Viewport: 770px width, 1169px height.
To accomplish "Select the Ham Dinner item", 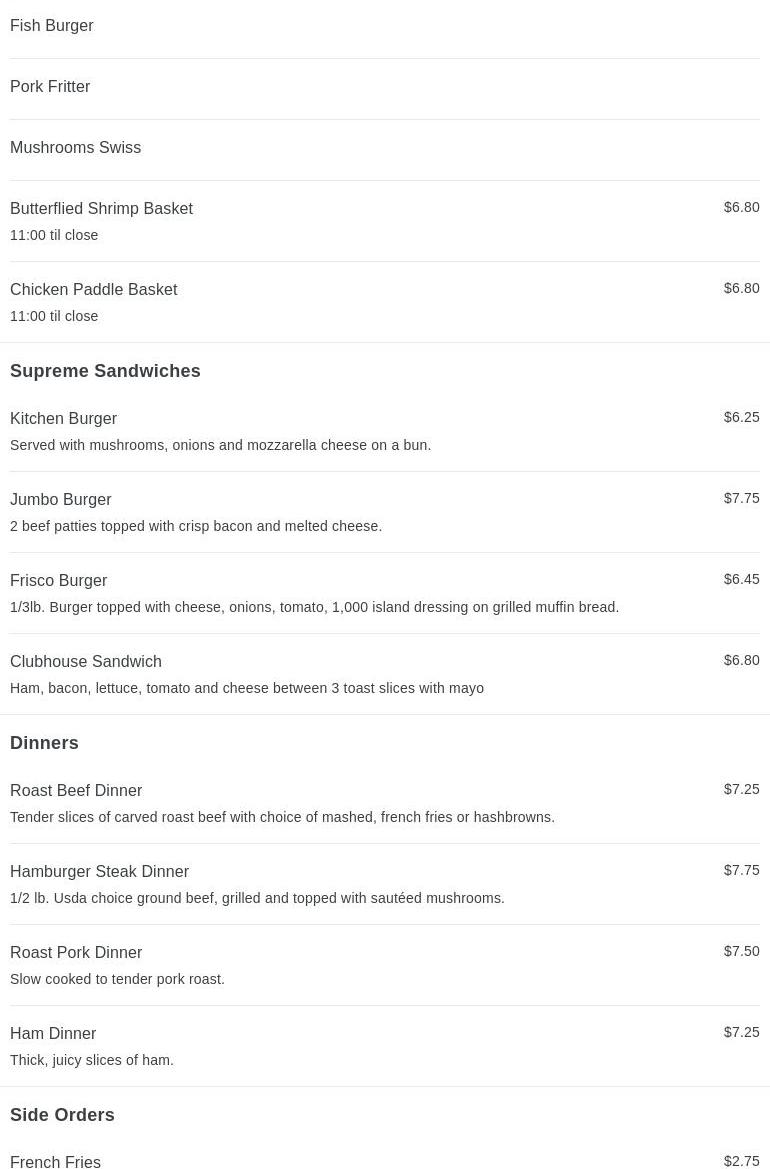I will point(53,1034).
